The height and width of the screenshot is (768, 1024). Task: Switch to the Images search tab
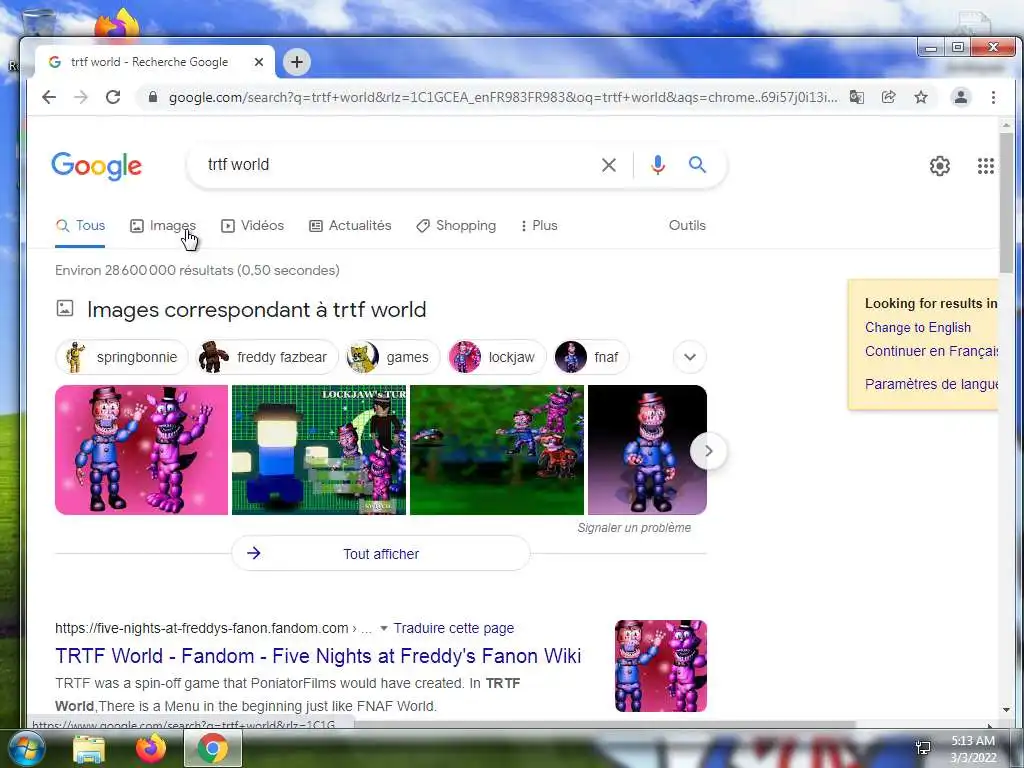click(163, 225)
